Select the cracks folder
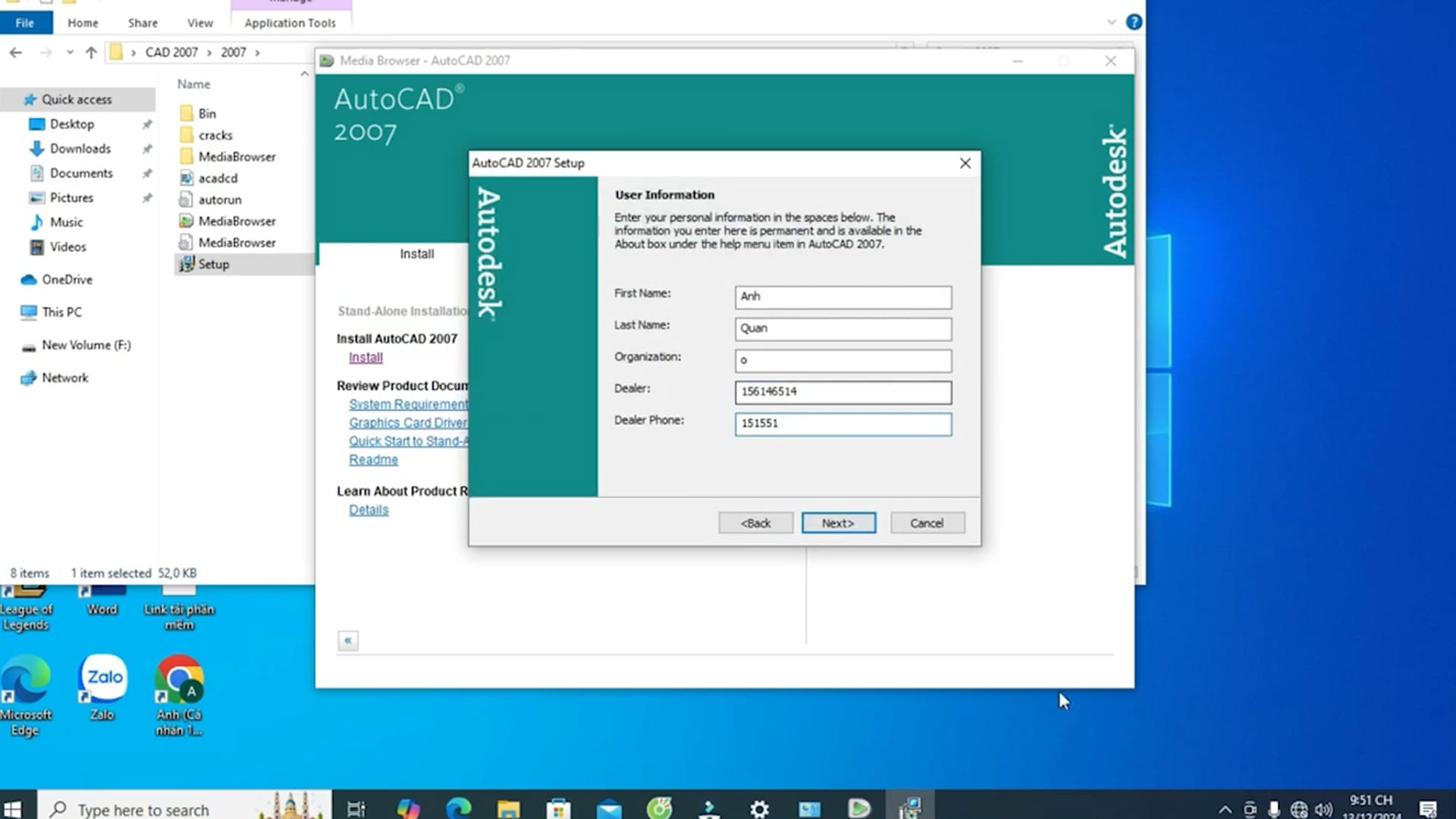This screenshot has width=1456, height=819. [x=215, y=135]
